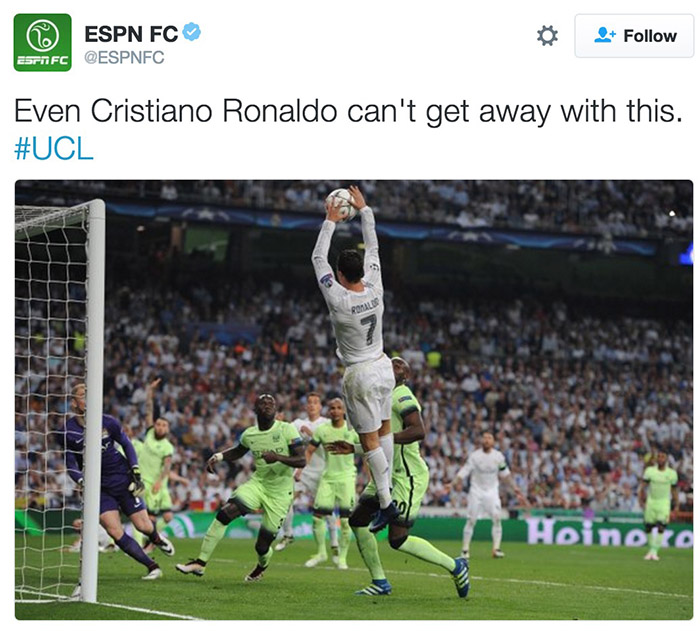700x631 pixels.
Task: Click the blue verified badge
Action: pos(192,32)
